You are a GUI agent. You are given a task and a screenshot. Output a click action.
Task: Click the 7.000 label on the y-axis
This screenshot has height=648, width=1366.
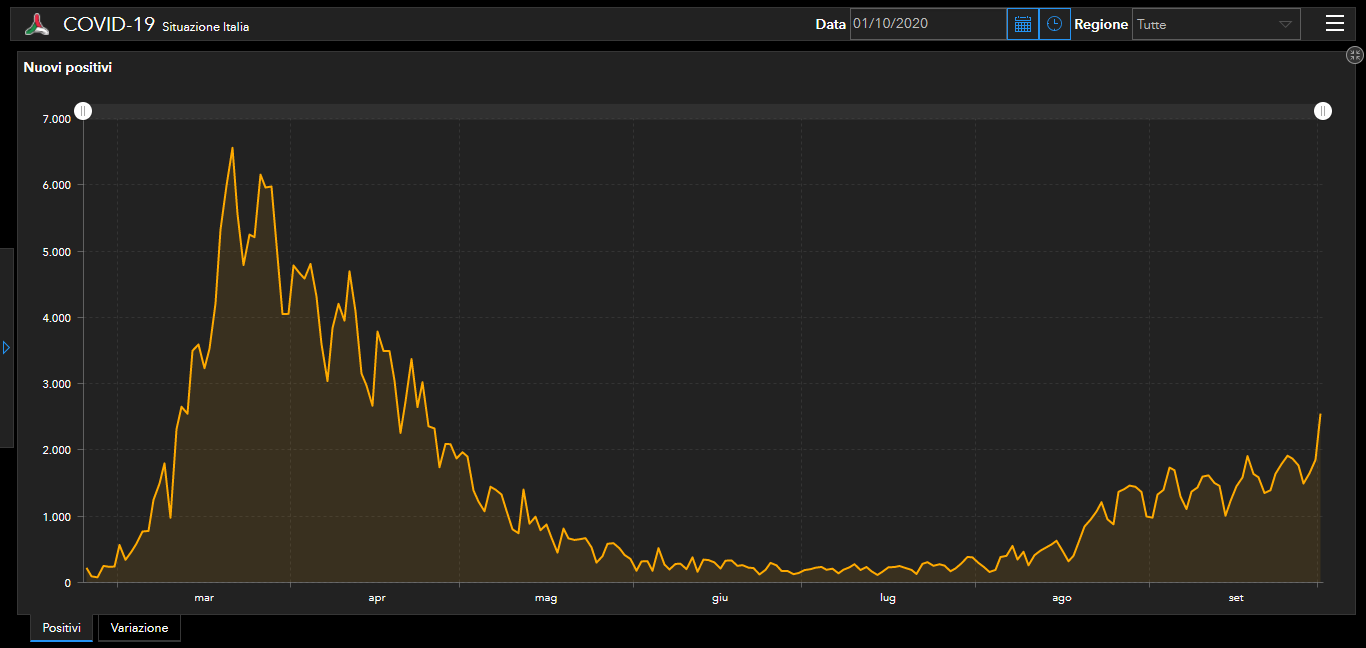click(56, 119)
